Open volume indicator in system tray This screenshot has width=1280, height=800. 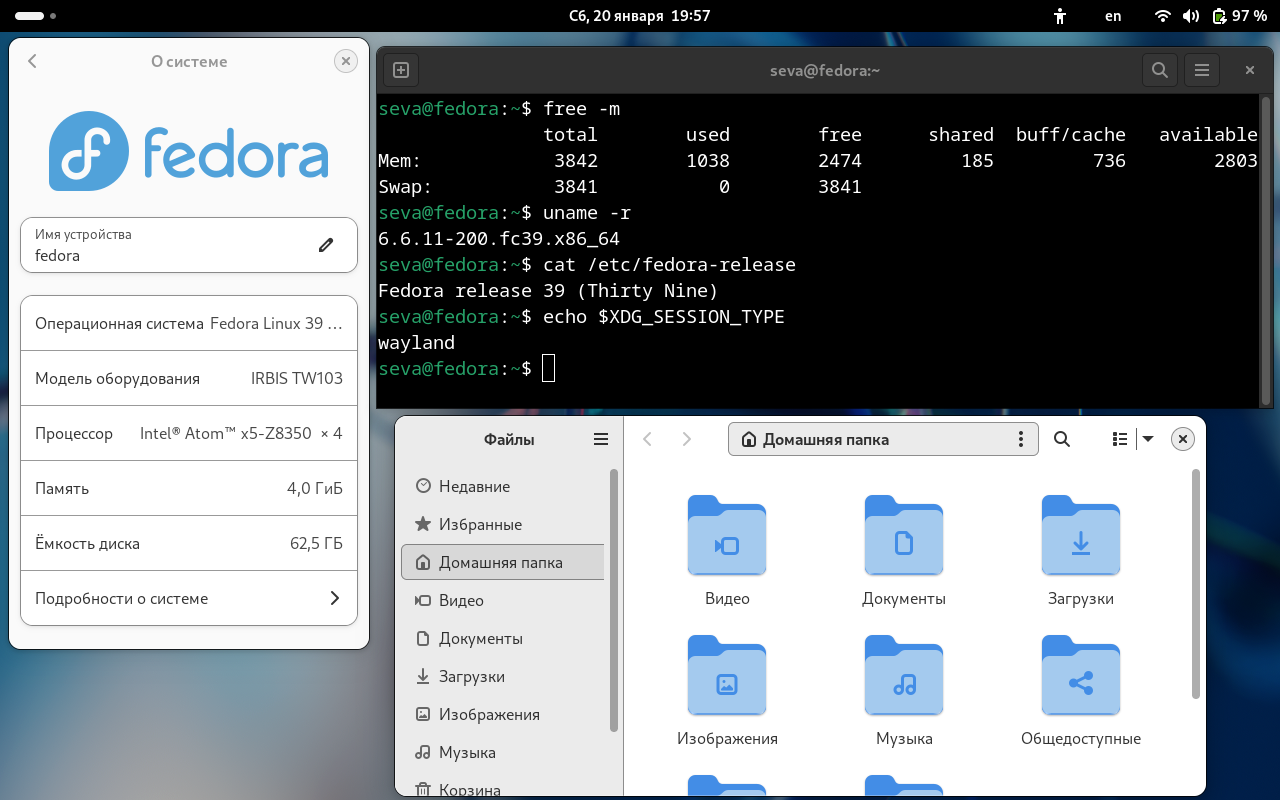point(1190,16)
